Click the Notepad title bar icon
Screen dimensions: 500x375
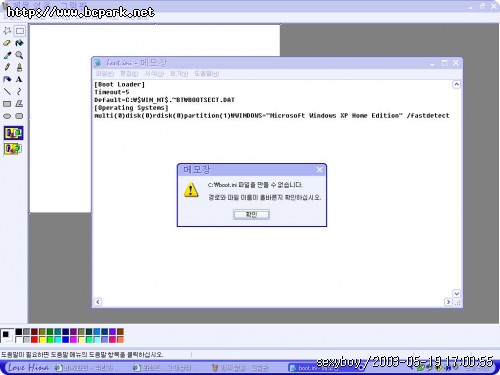98,63
